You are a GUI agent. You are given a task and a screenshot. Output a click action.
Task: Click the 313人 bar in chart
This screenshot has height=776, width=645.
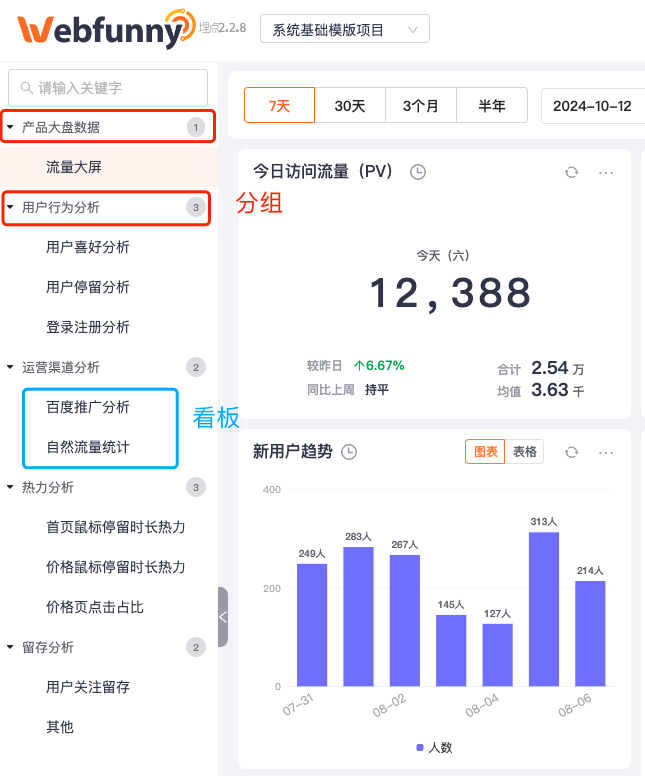point(544,609)
